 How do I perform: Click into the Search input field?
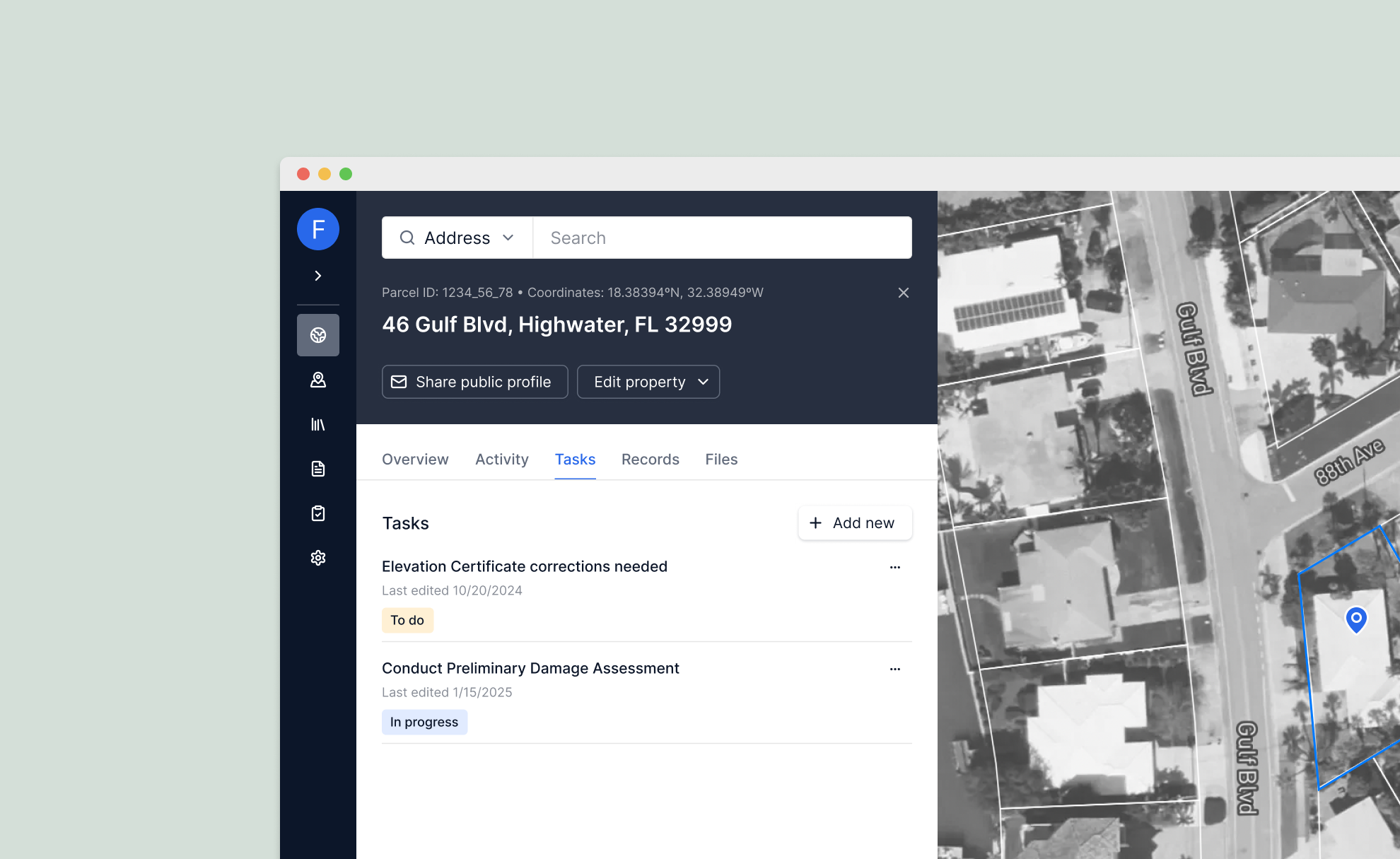pyautogui.click(x=721, y=238)
